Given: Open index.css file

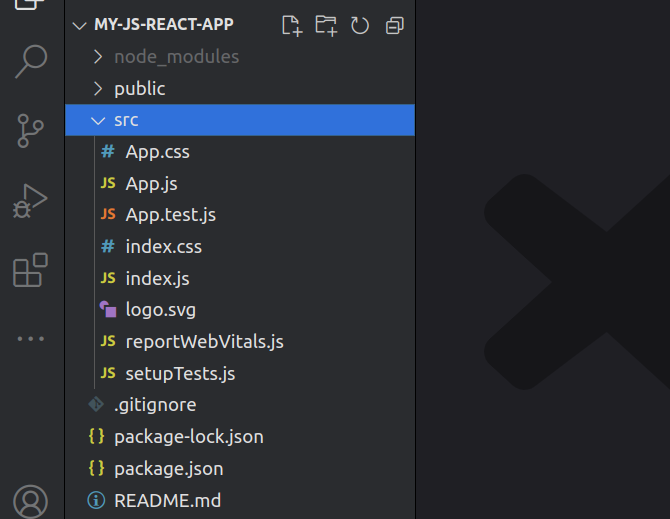Looking at the screenshot, I should click(240, 246).
